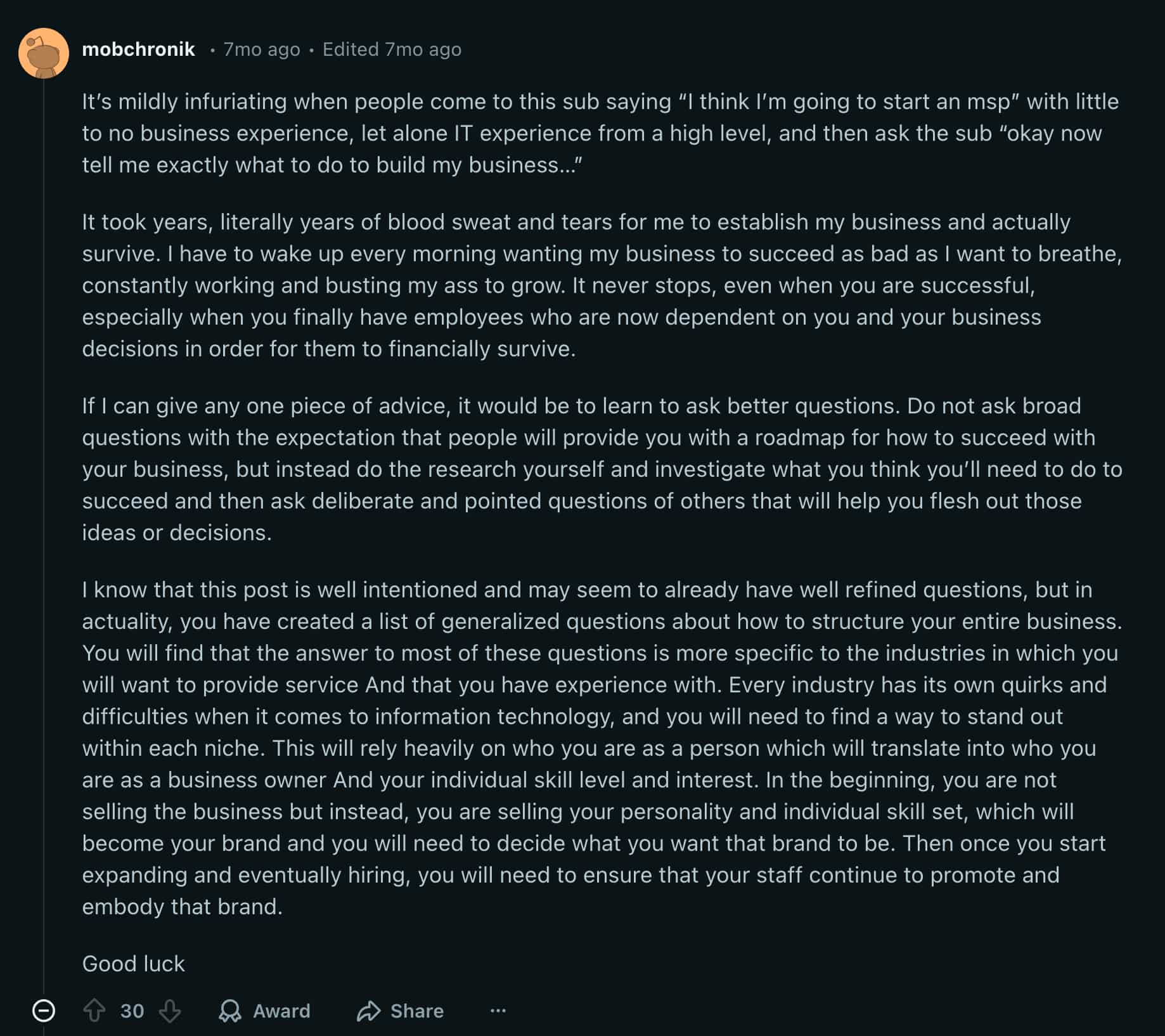Click the Share arrow icon
Screen dimensions: 1165x1036
[x=370, y=1011]
